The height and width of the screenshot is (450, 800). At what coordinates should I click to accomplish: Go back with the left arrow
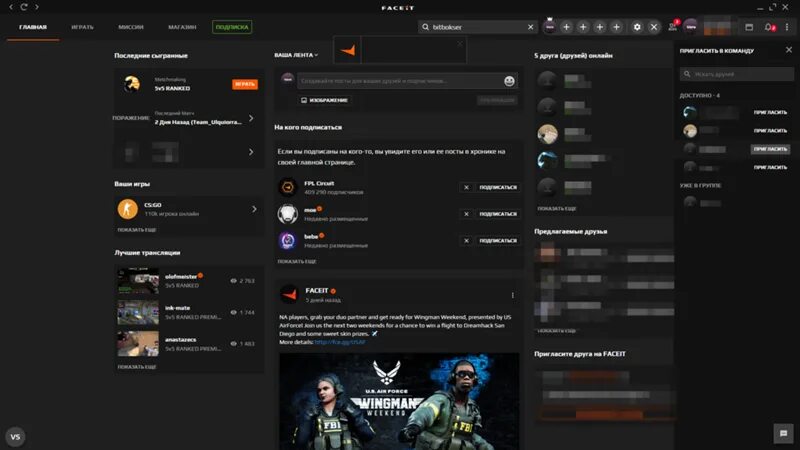click(11, 7)
